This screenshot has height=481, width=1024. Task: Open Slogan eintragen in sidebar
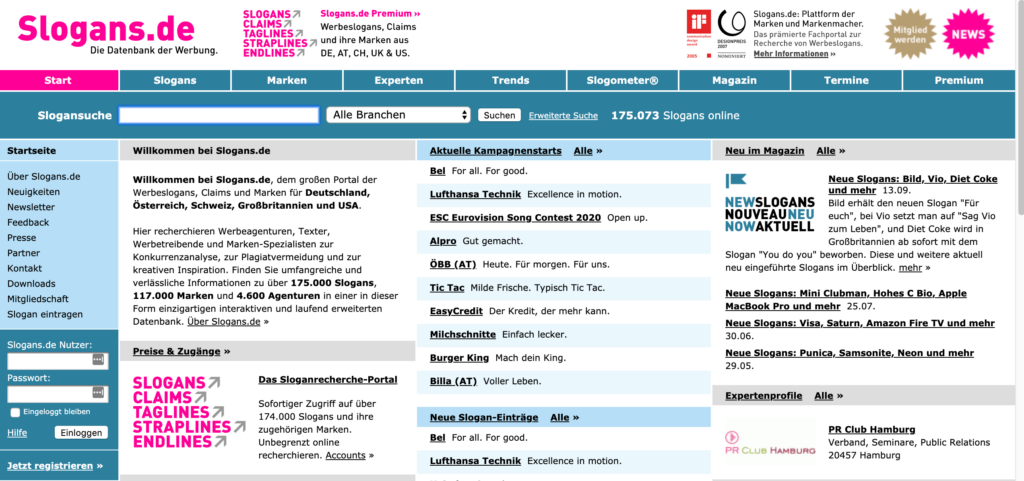[x=45, y=315]
